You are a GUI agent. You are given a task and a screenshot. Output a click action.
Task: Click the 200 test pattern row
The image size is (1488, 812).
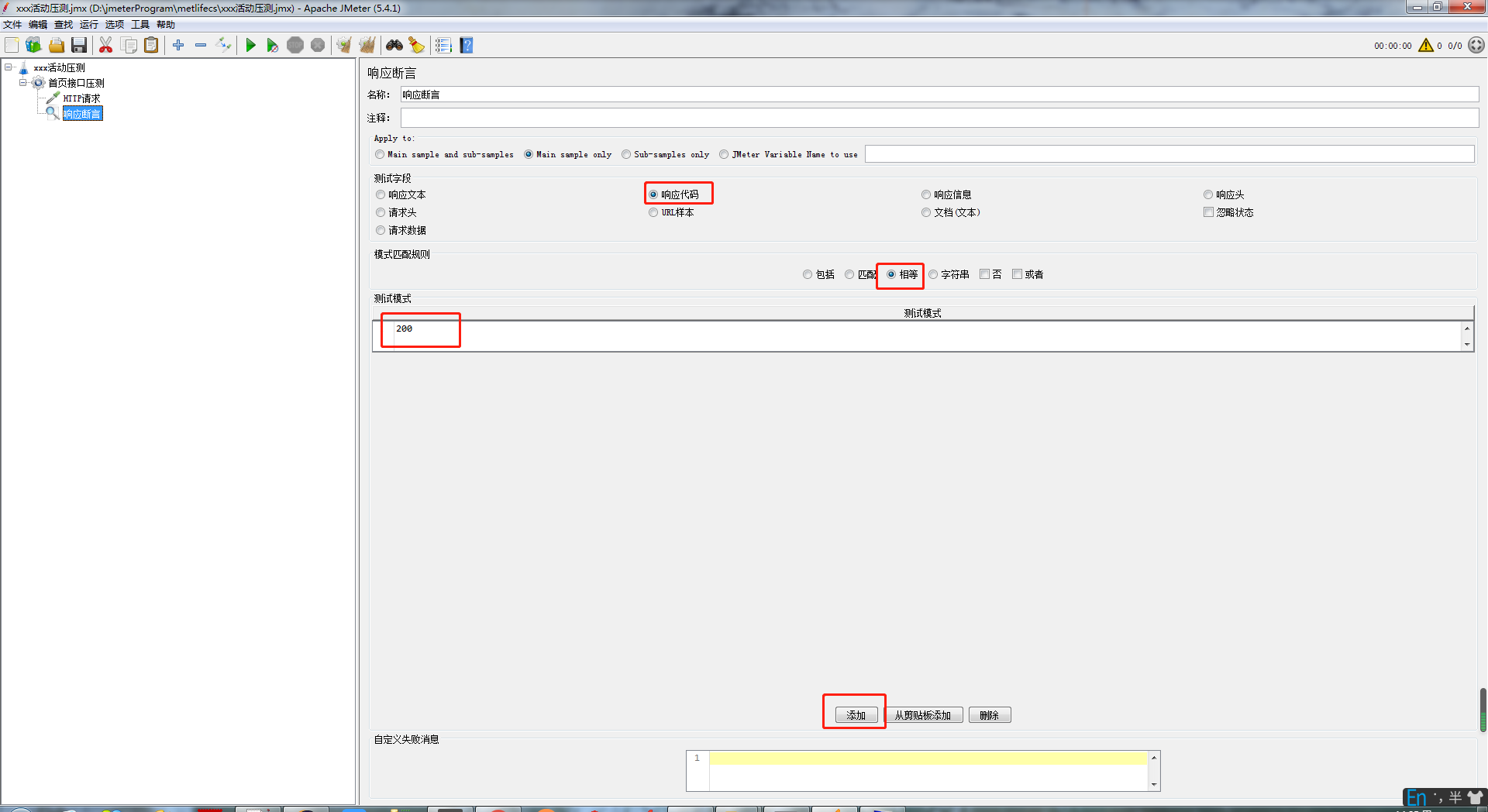[x=917, y=329]
